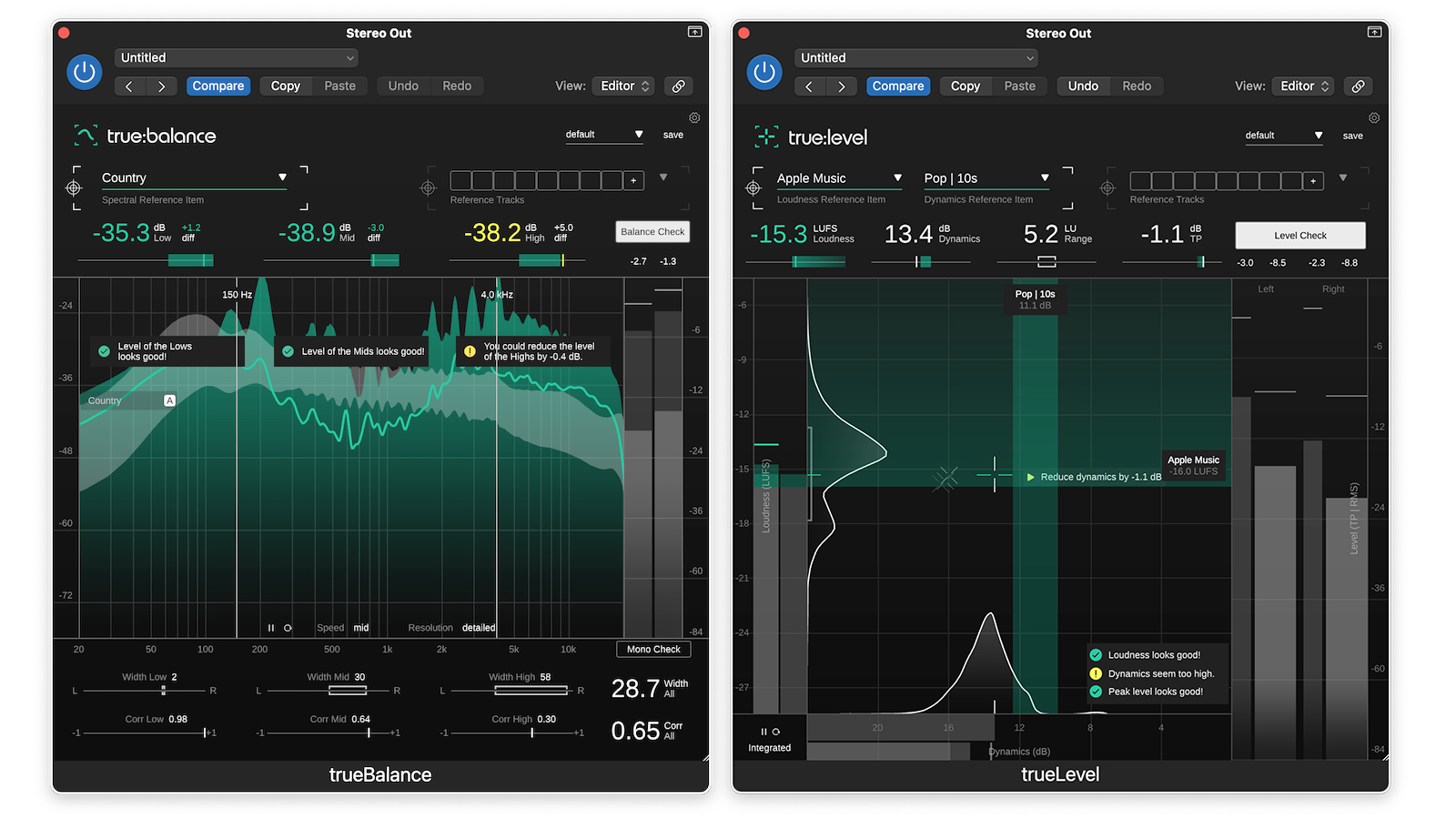Open the settings gear in trueLevel
Viewport: 1456px width, 819px height.
1374,117
